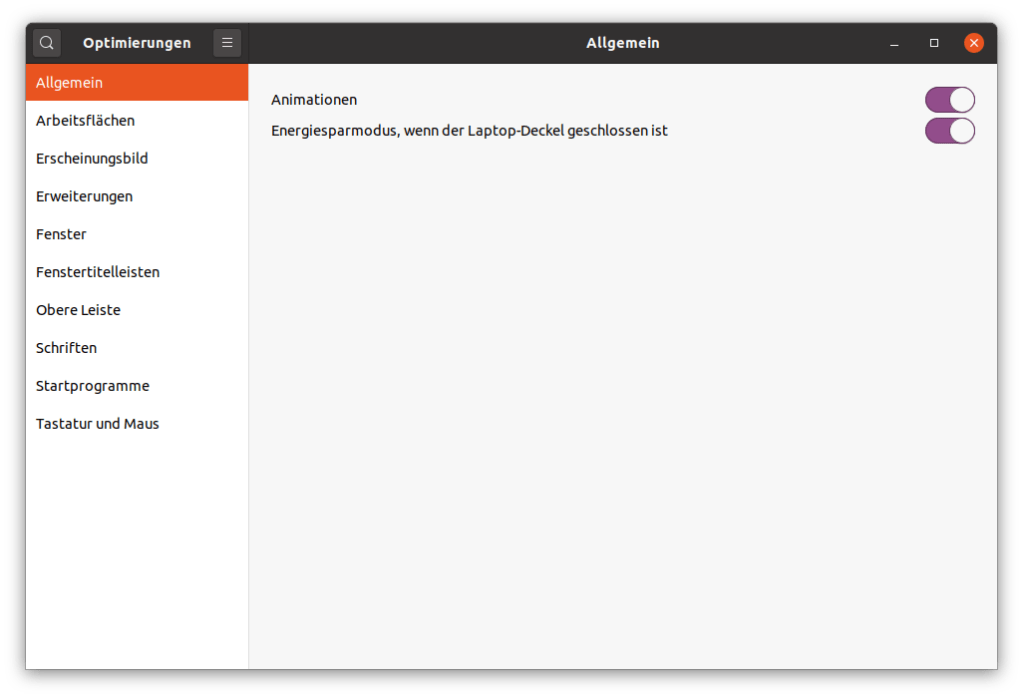Open the hamburger menu button

coord(227,43)
